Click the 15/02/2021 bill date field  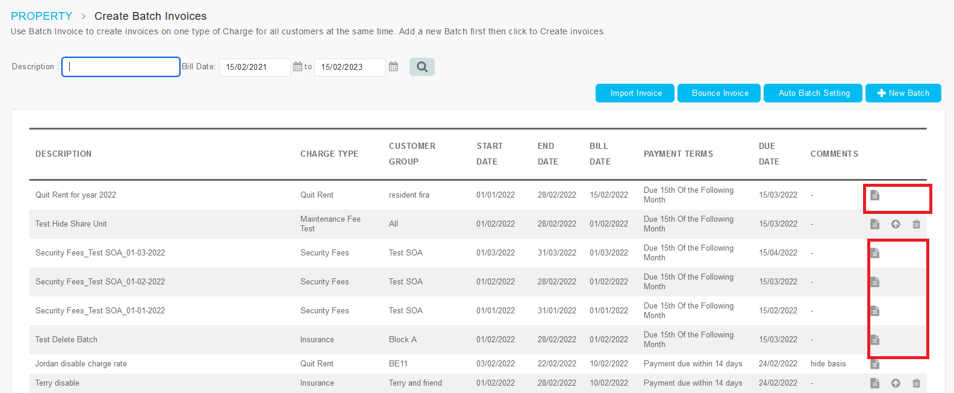click(255, 67)
